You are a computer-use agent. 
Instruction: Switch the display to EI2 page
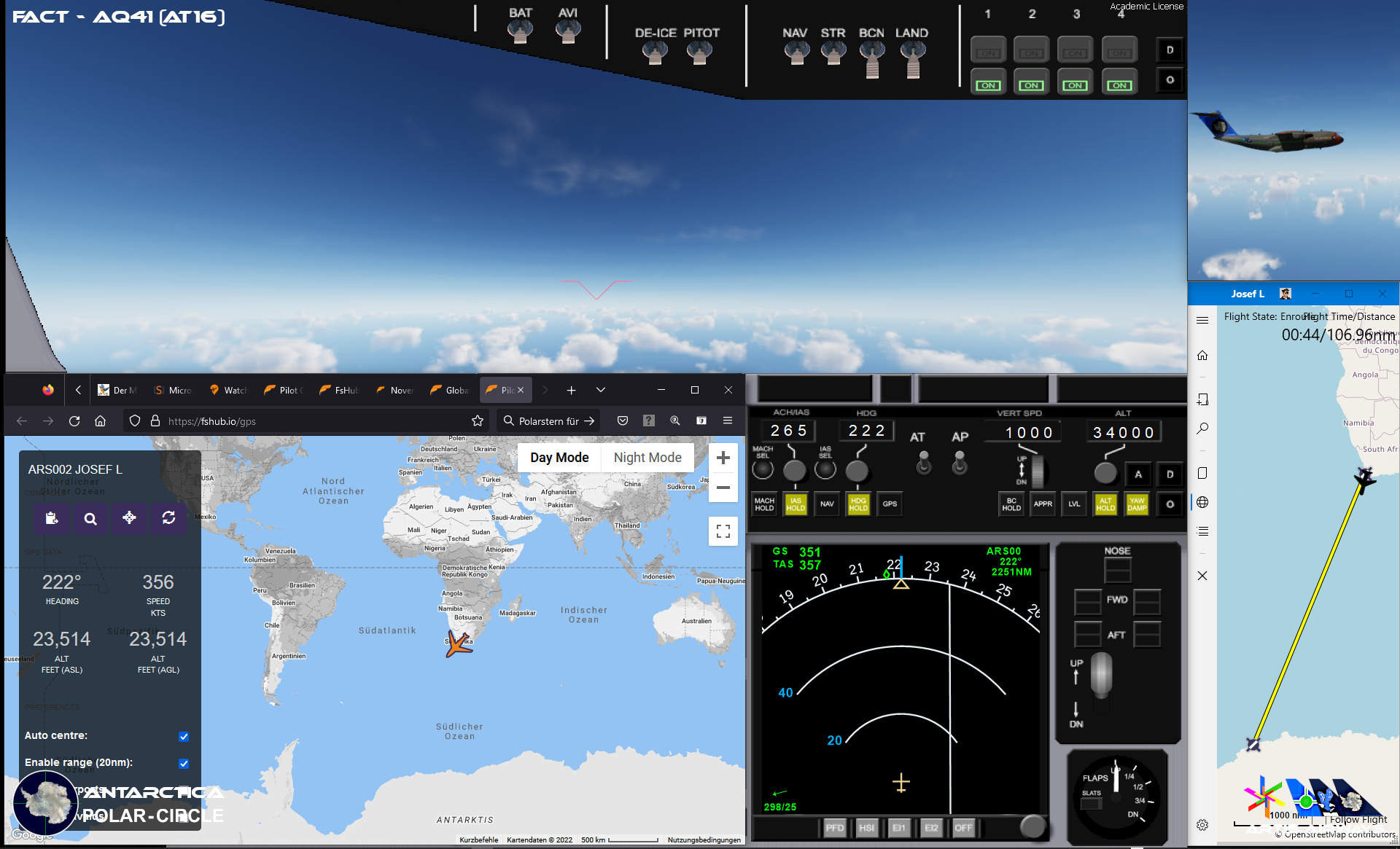(931, 828)
